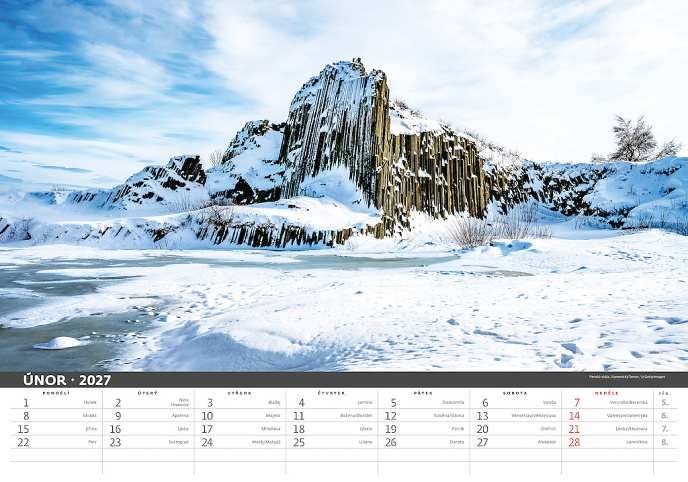This screenshot has width=688, height=482.
Task: Pick date 19 under Pátek
Action: [x=391, y=429]
